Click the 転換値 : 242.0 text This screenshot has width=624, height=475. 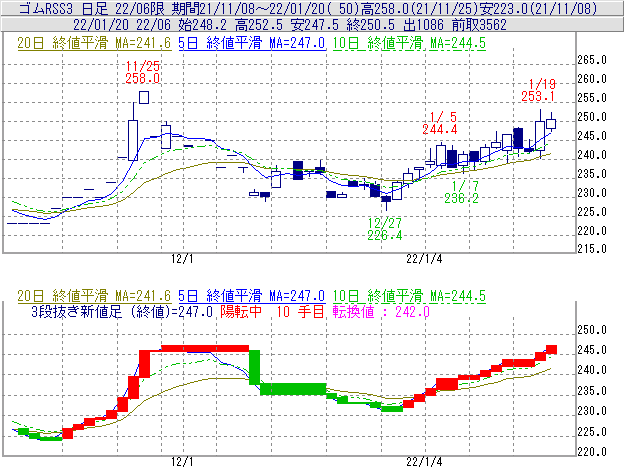tap(381, 311)
